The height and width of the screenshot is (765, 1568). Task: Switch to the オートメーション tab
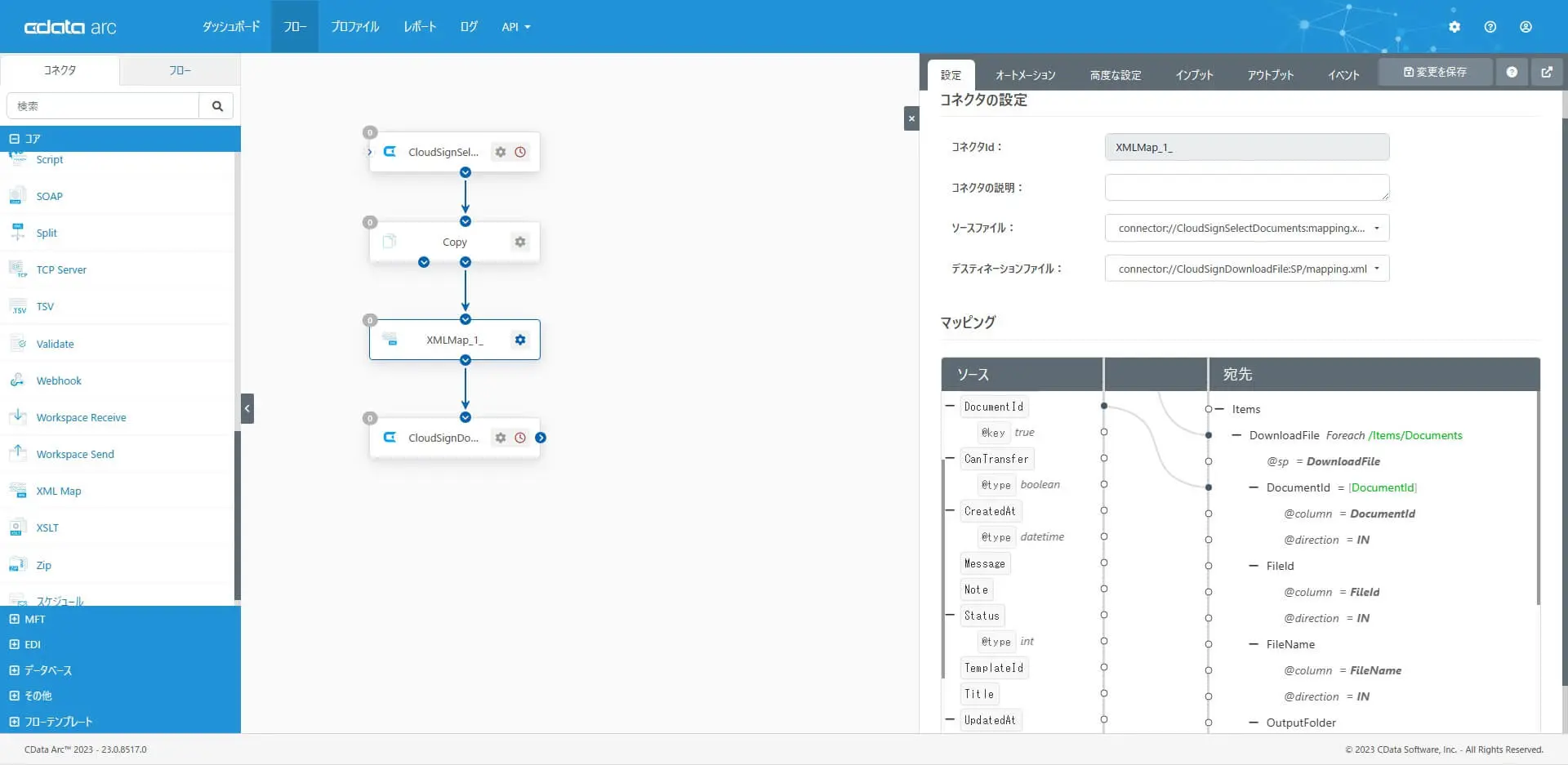coord(1025,75)
